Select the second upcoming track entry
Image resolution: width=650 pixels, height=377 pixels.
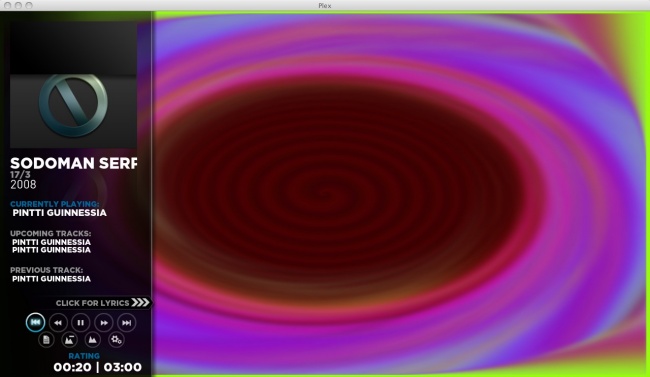51,250
